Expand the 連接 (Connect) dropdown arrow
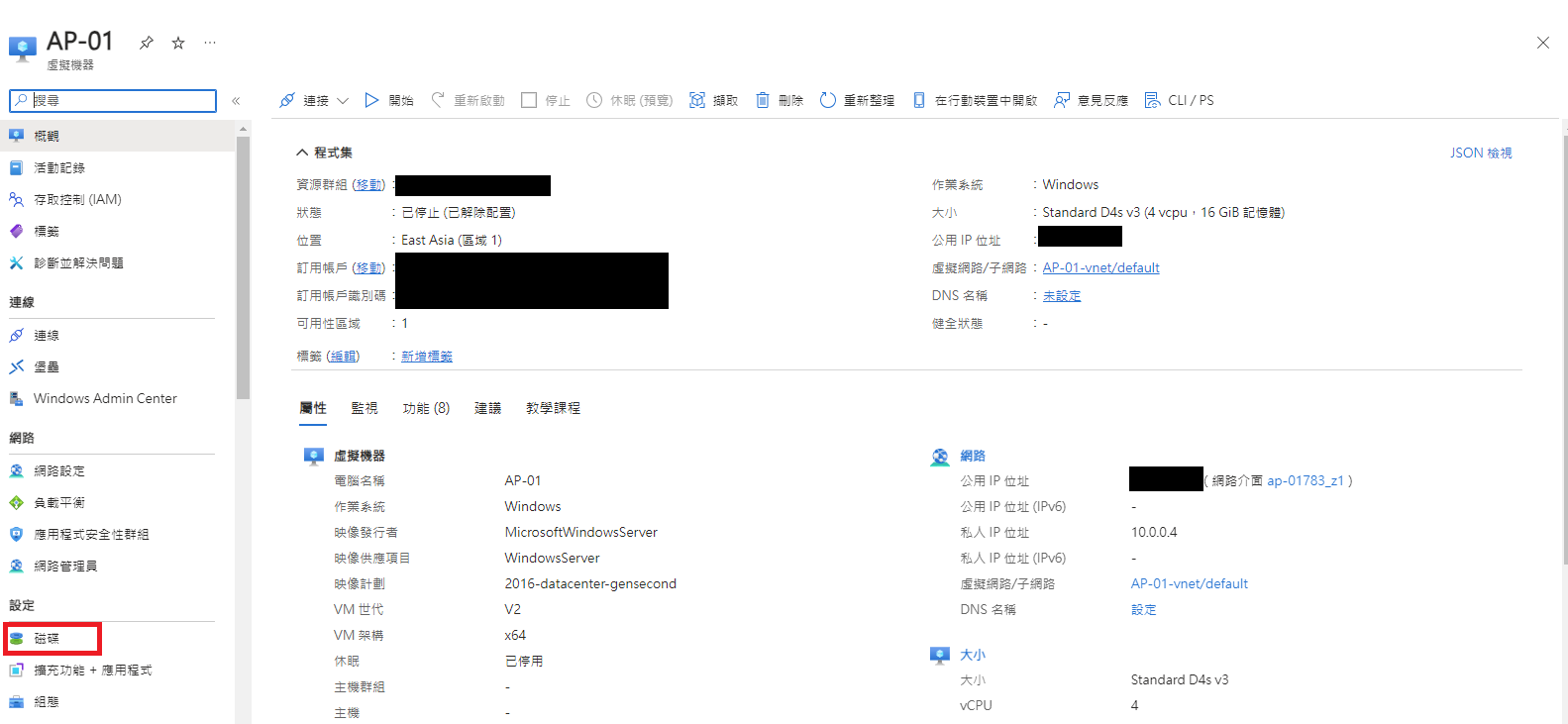The width and height of the screenshot is (1568, 724). coord(343,100)
